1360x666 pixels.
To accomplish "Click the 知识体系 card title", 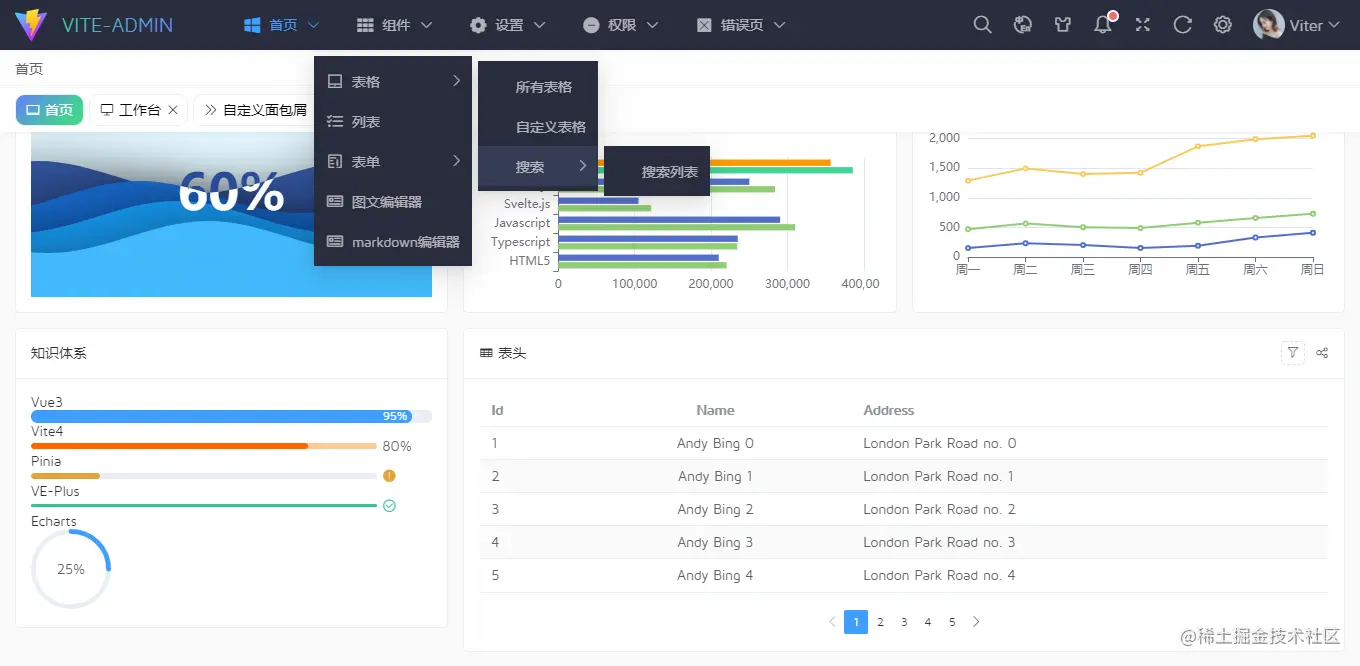I will point(59,353).
